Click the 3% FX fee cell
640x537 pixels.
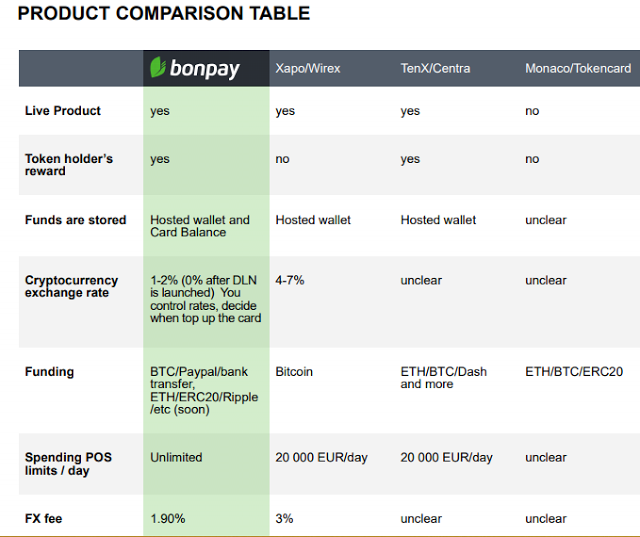click(284, 519)
